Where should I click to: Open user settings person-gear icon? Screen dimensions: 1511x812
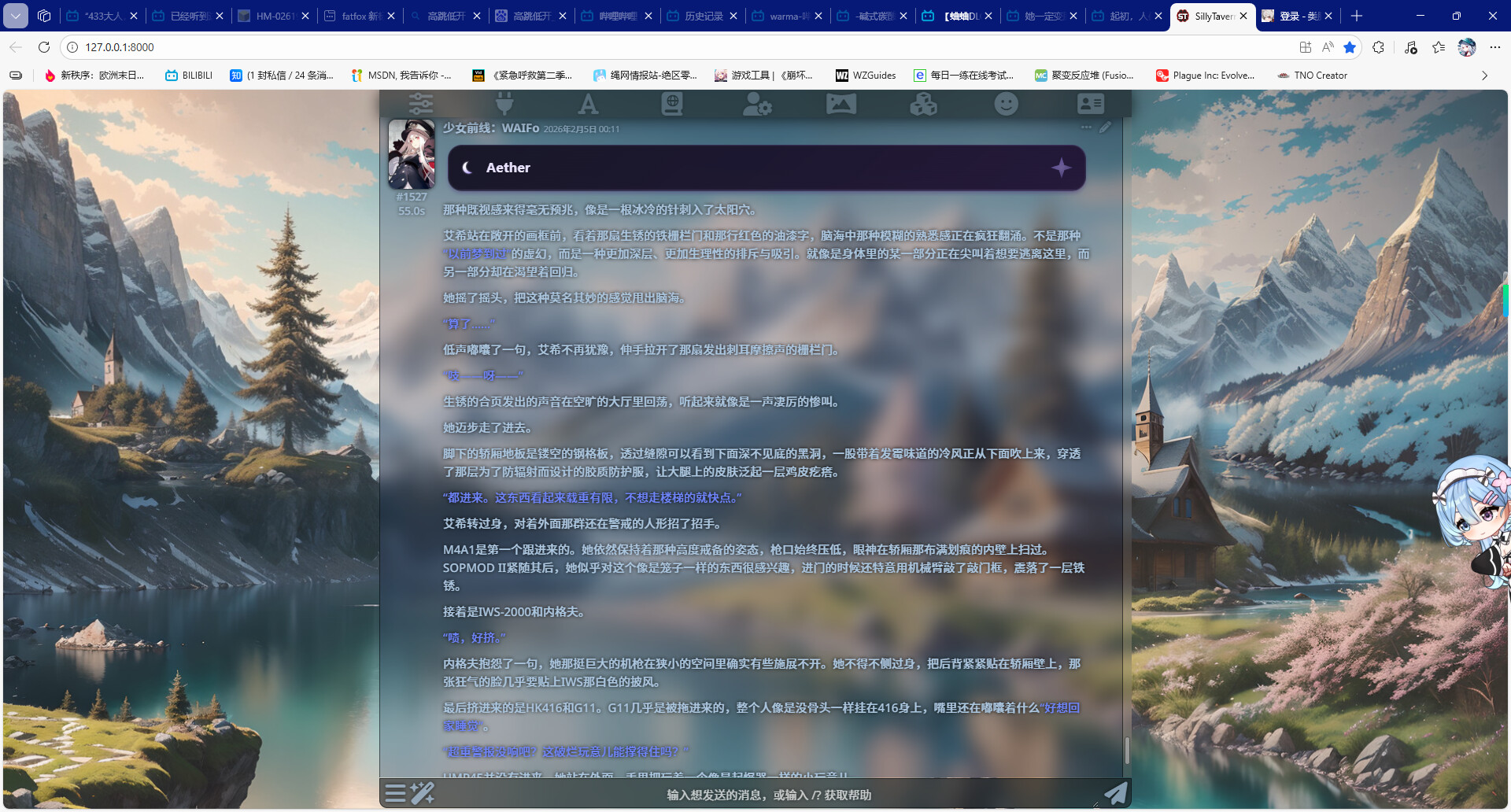pyautogui.click(x=757, y=104)
